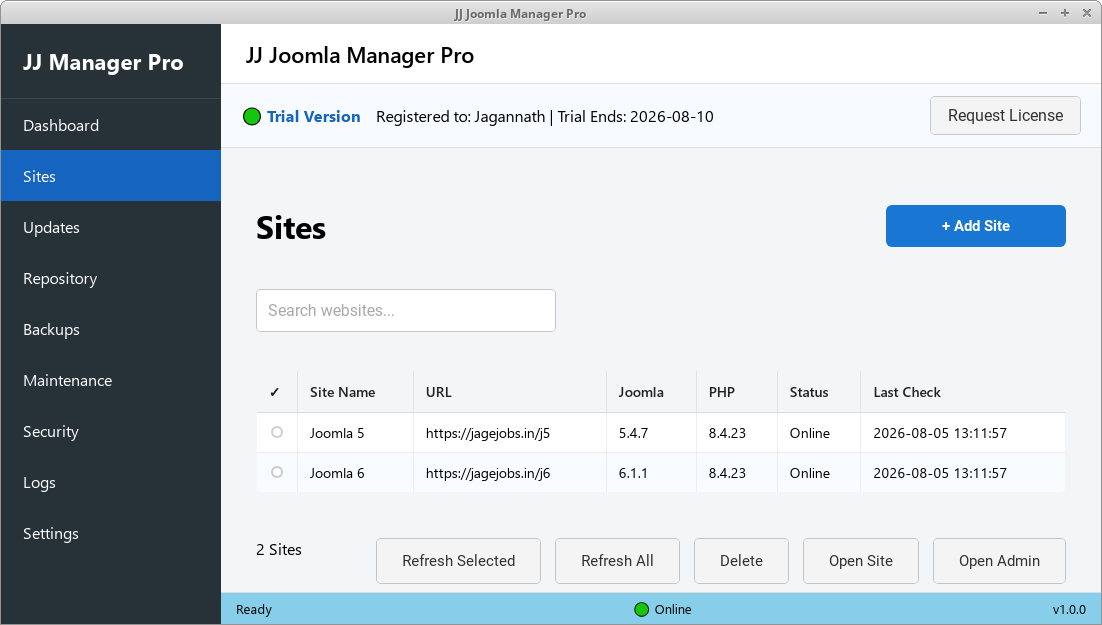Click the Open Site button

point(860,561)
